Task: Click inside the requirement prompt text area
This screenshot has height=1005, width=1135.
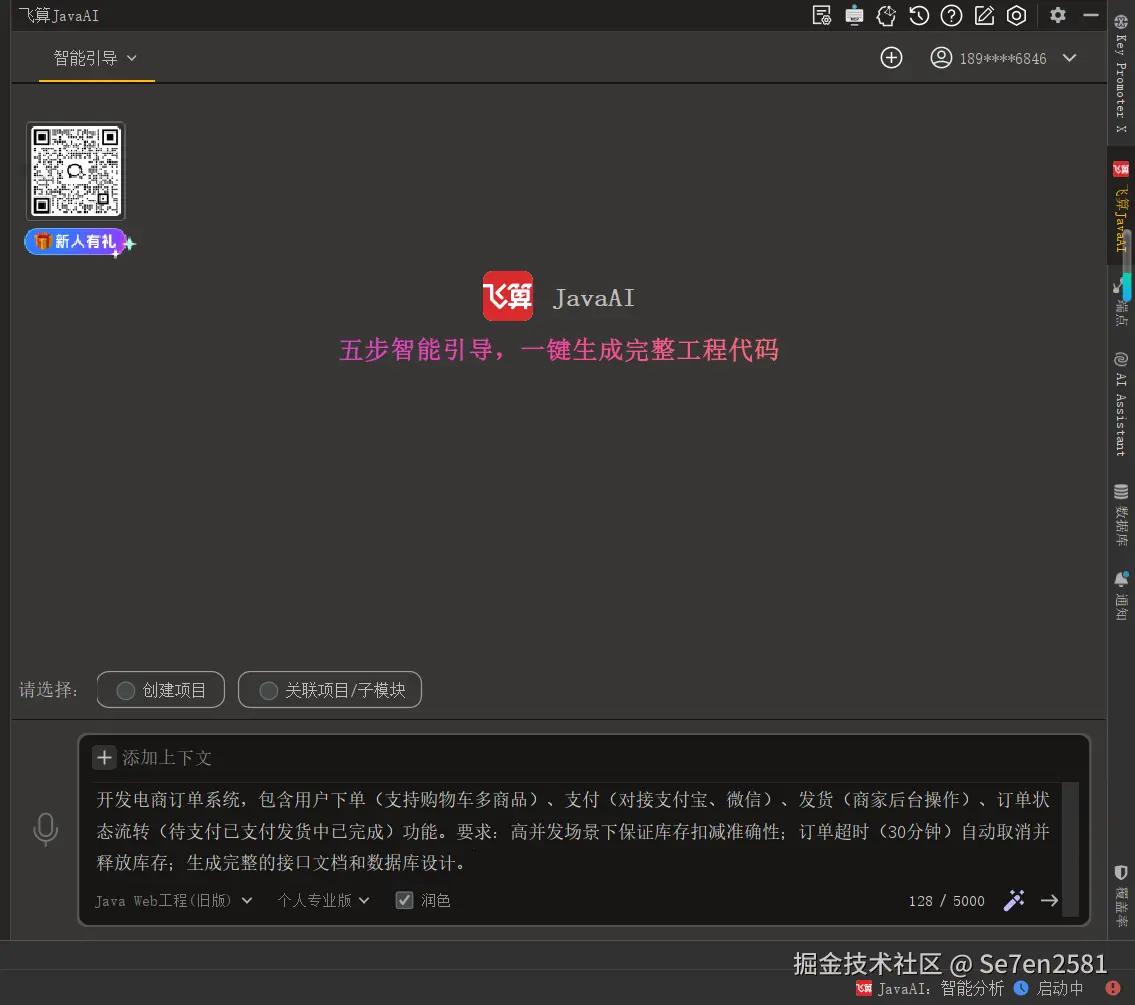Action: click(573, 831)
